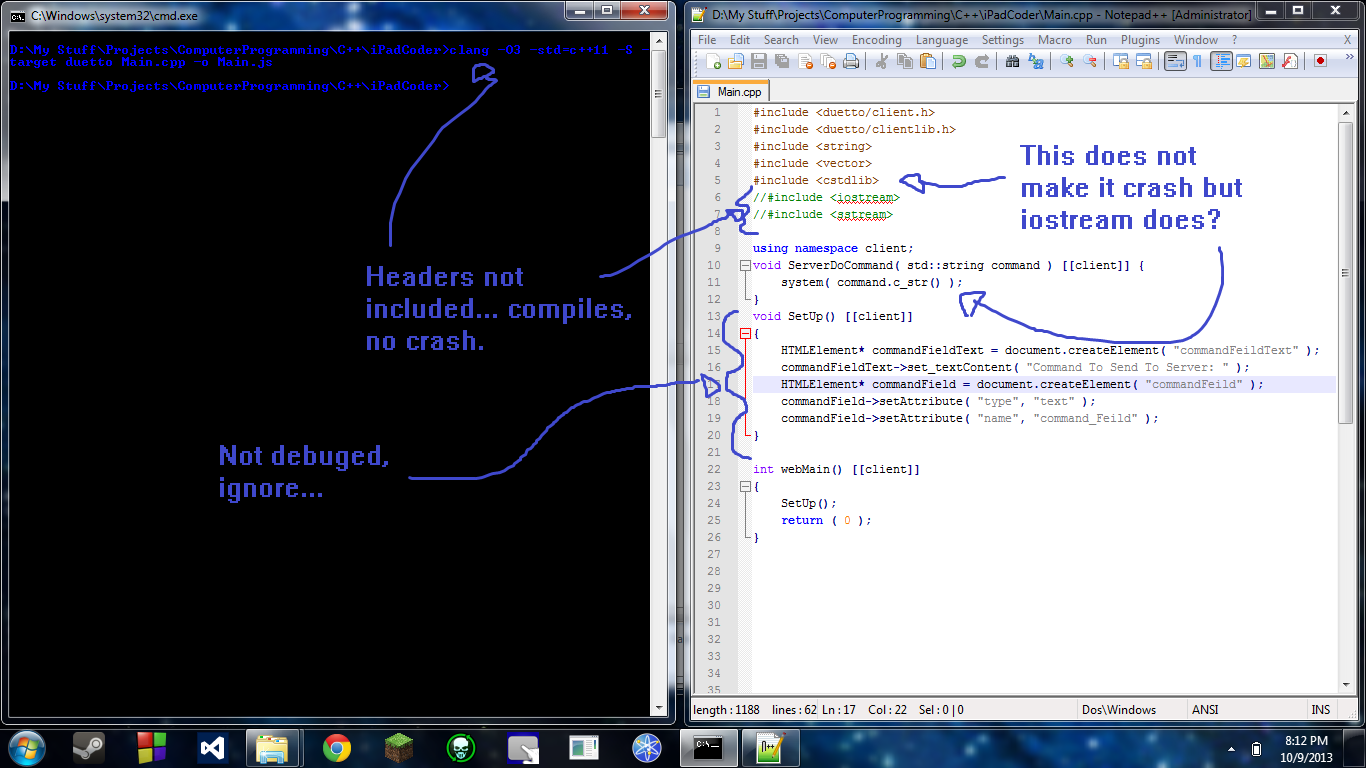
Task: Open Find with the binoculars icon
Action: [x=1012, y=62]
